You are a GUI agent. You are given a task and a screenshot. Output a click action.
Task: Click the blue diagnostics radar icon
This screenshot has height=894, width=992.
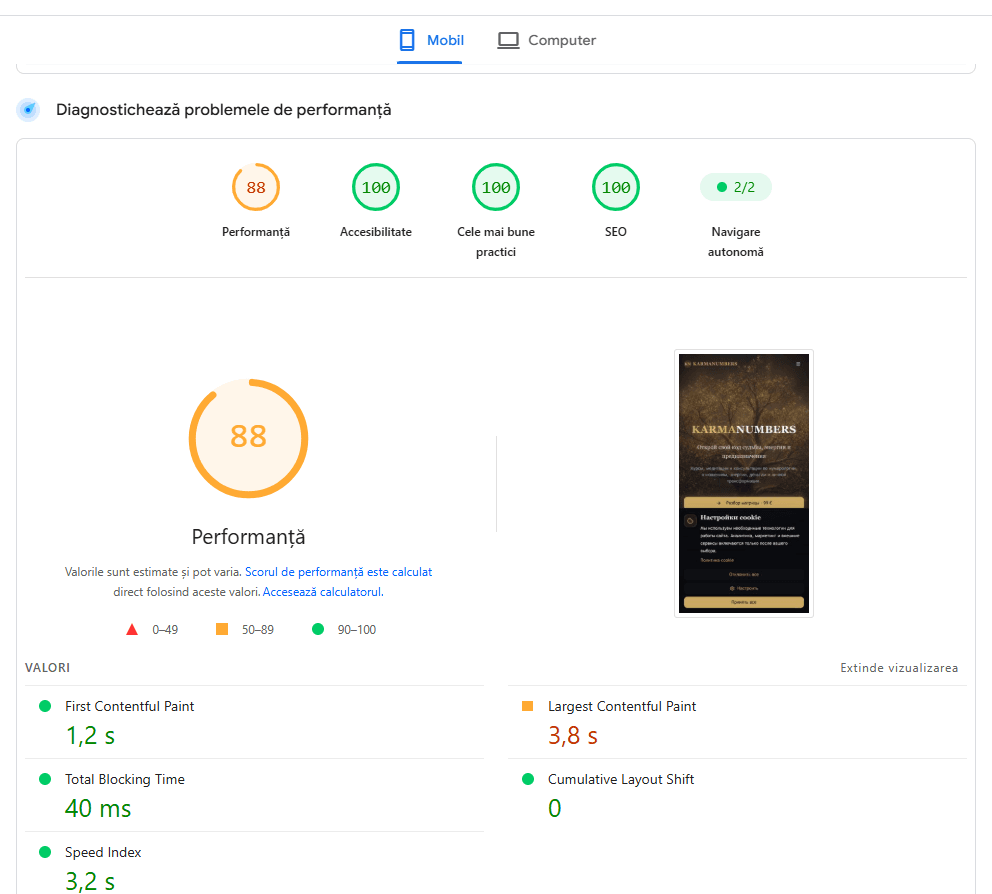[28, 109]
